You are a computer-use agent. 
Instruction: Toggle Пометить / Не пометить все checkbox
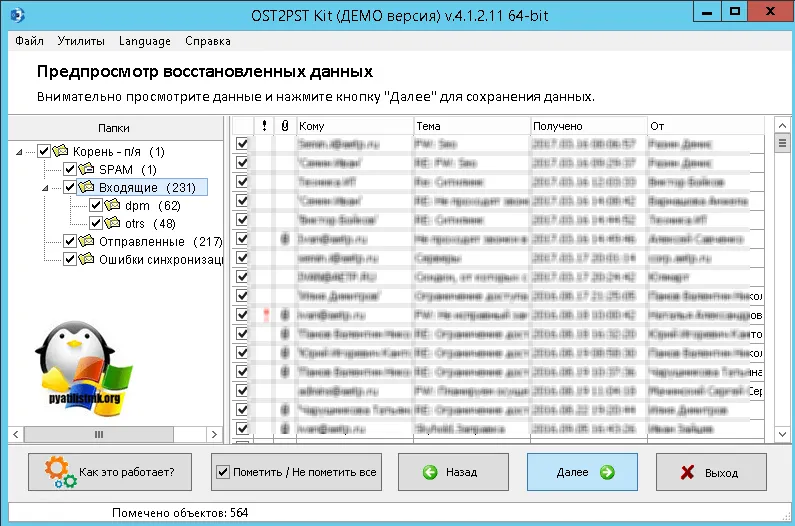pos(223,472)
